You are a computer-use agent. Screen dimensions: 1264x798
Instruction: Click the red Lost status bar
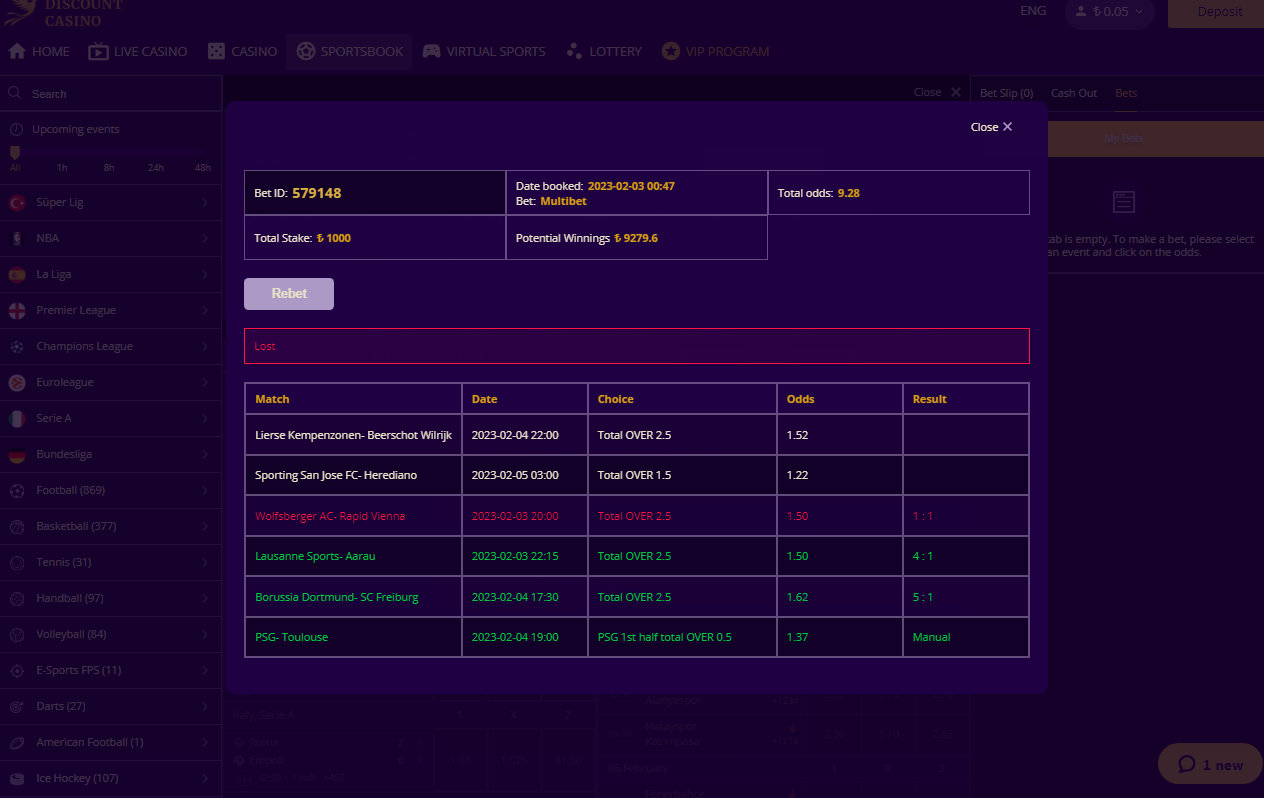point(637,346)
